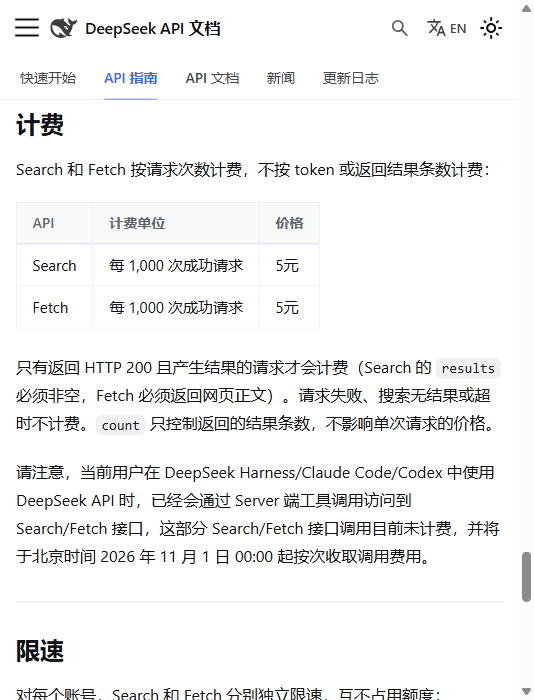Click the text '只有返回 HTTP 200'

(84, 368)
